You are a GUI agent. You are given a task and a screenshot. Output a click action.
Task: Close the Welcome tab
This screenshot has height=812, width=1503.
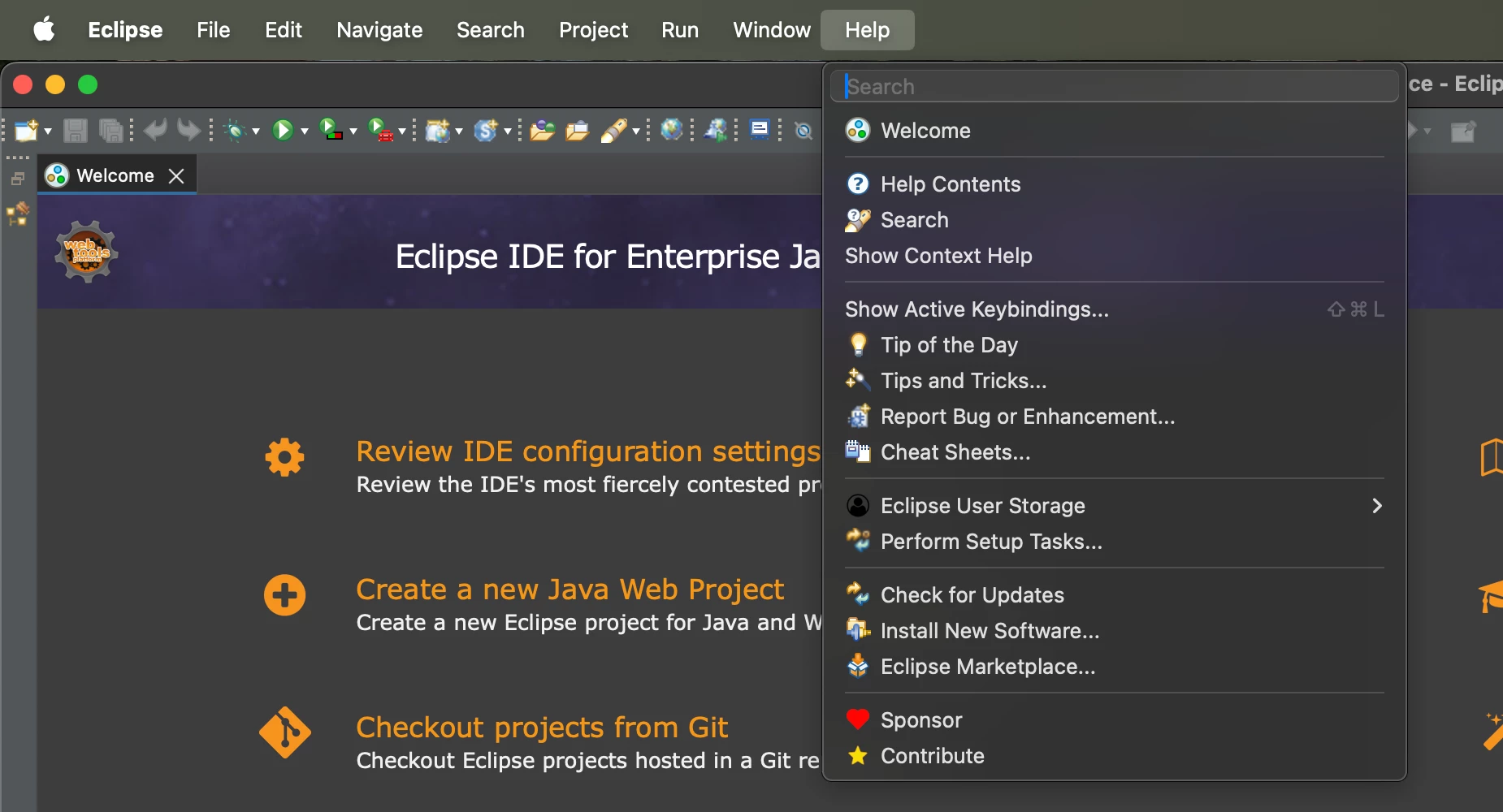[176, 176]
